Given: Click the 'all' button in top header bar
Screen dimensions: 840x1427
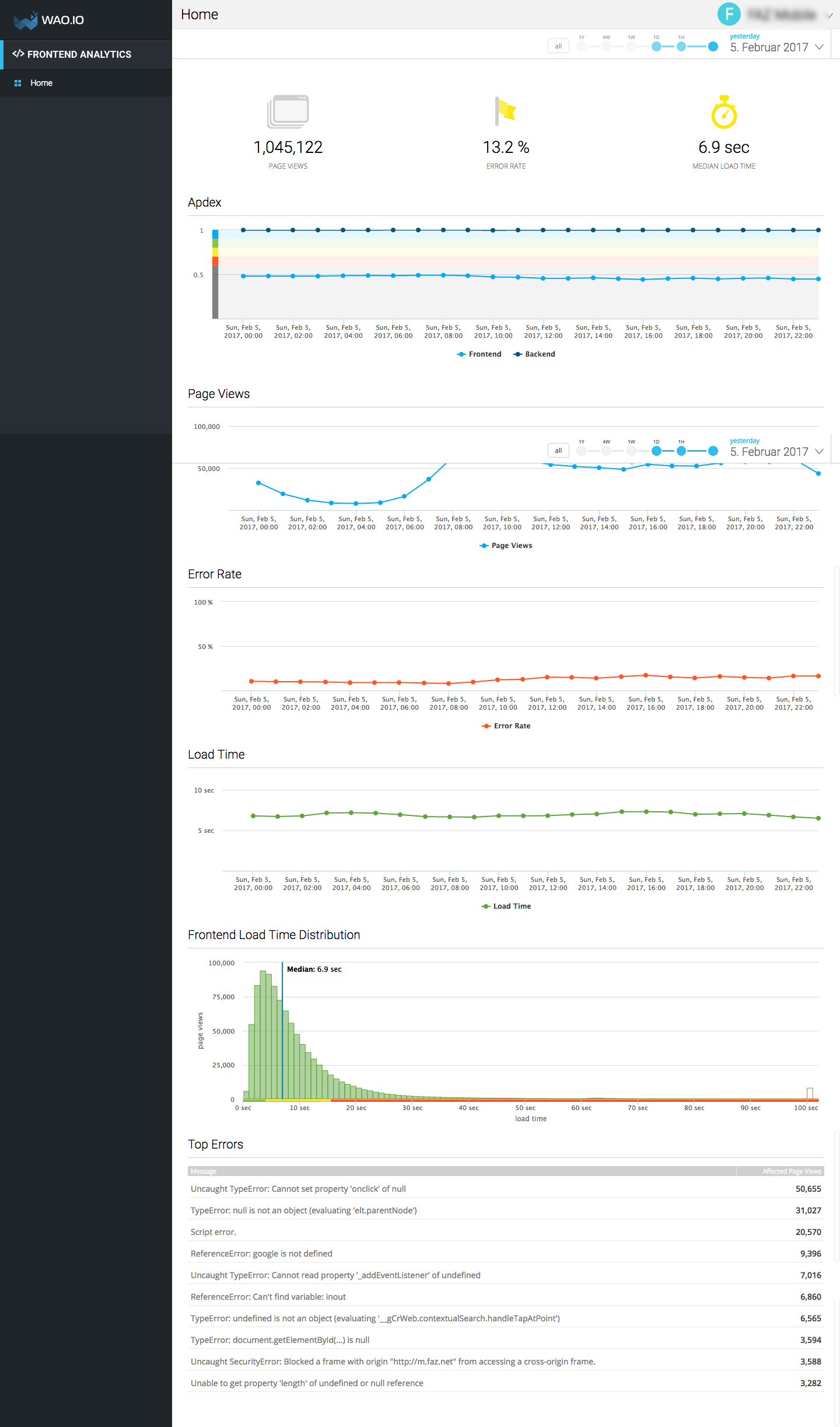Looking at the screenshot, I should pos(558,46).
